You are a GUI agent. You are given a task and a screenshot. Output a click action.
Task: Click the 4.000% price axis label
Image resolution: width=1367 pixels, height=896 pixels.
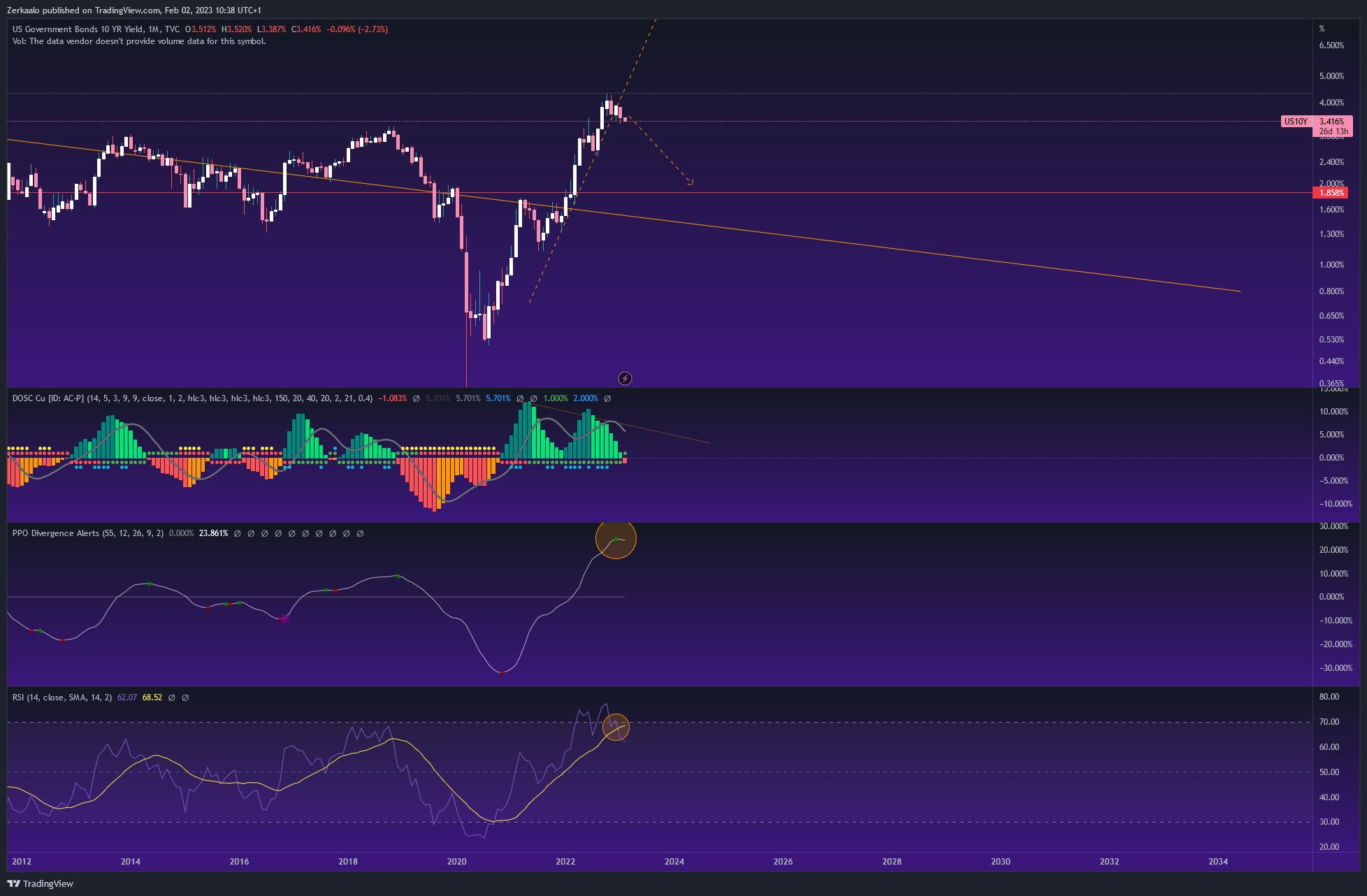pyautogui.click(x=1331, y=103)
